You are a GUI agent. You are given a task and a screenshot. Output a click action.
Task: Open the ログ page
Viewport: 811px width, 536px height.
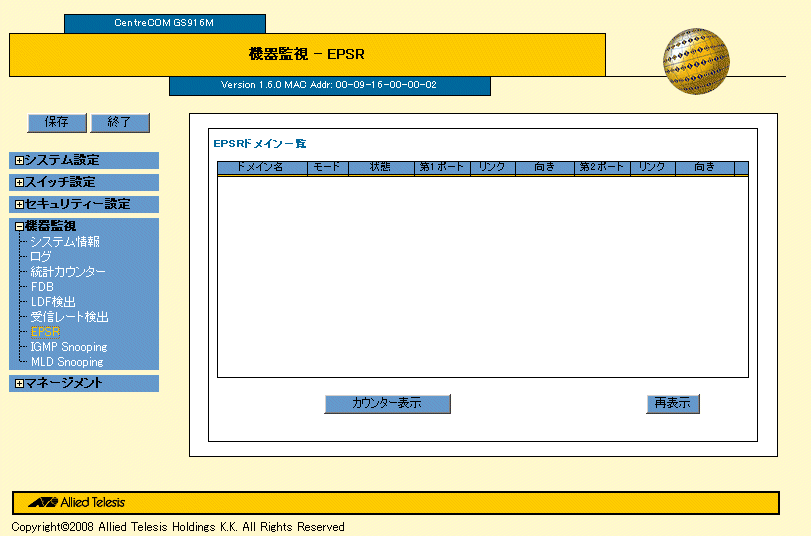point(41,257)
